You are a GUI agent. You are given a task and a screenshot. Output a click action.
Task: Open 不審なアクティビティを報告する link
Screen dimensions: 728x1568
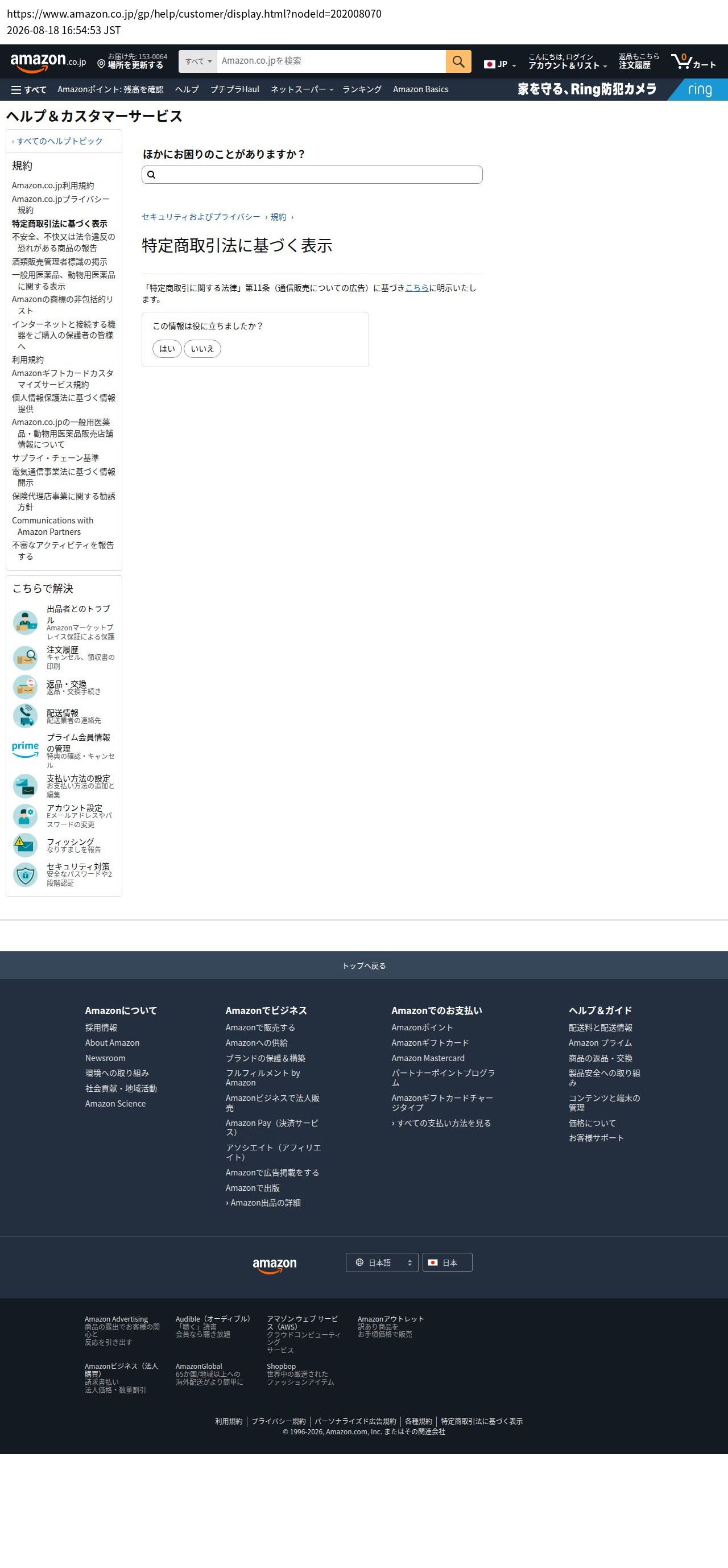coord(63,551)
